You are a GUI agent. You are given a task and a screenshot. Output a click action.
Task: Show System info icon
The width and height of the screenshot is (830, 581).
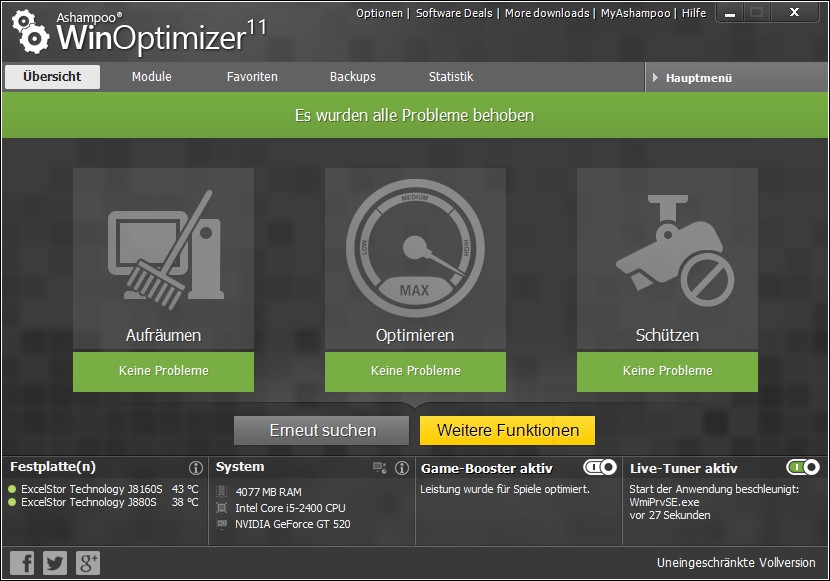(x=402, y=468)
